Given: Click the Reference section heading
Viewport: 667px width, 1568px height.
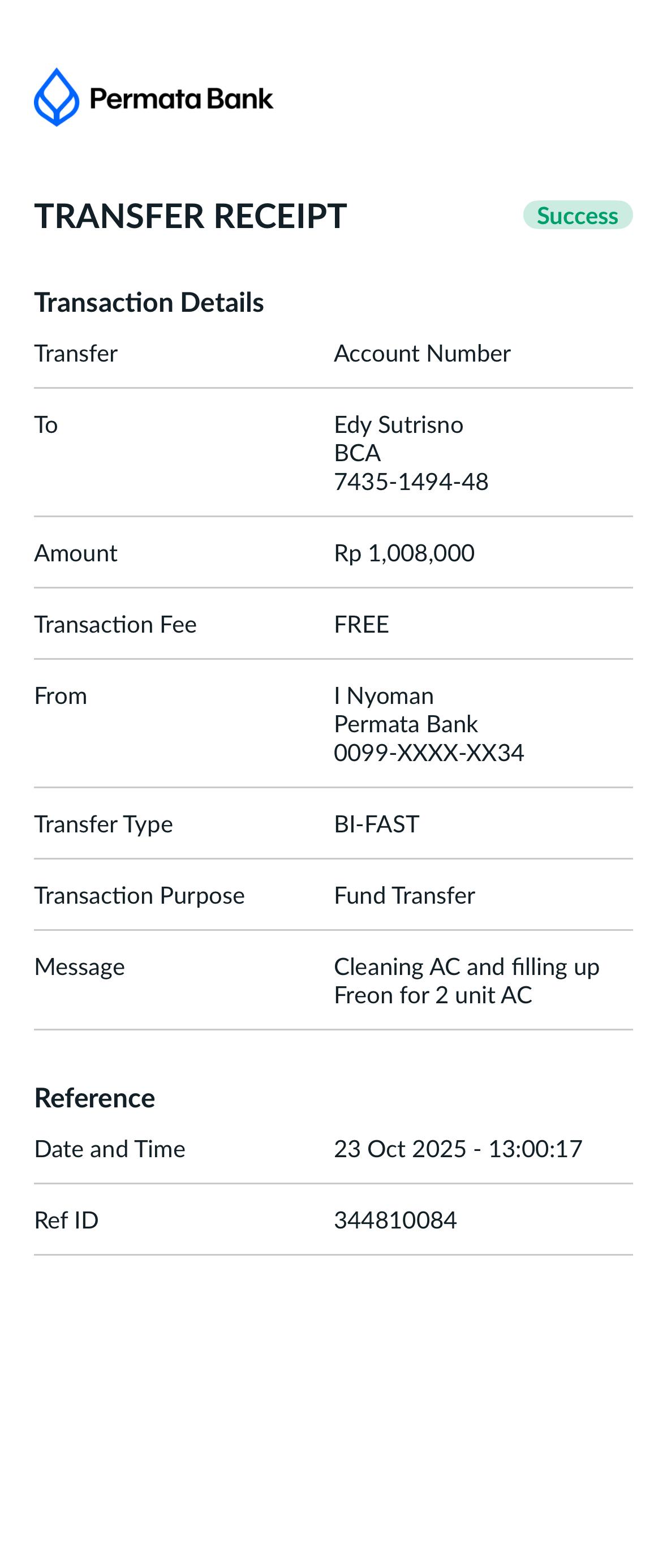Looking at the screenshot, I should [x=95, y=1098].
